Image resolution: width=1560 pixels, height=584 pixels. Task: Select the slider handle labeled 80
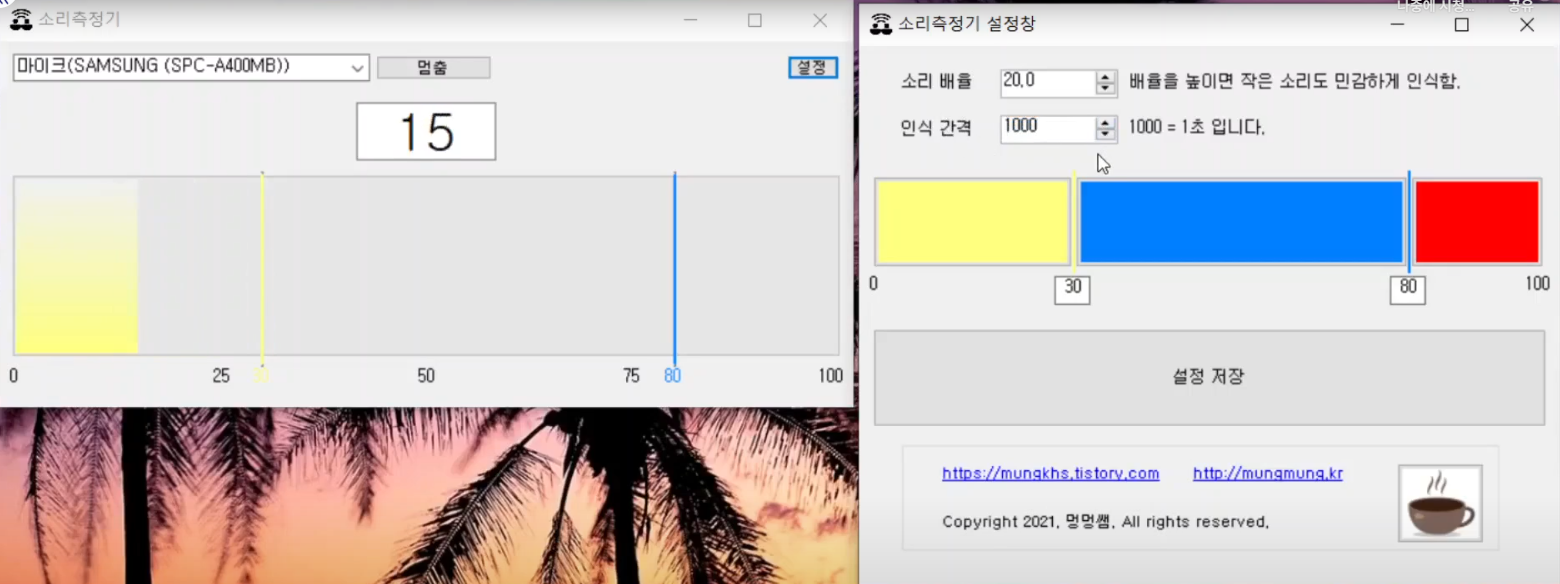1407,288
